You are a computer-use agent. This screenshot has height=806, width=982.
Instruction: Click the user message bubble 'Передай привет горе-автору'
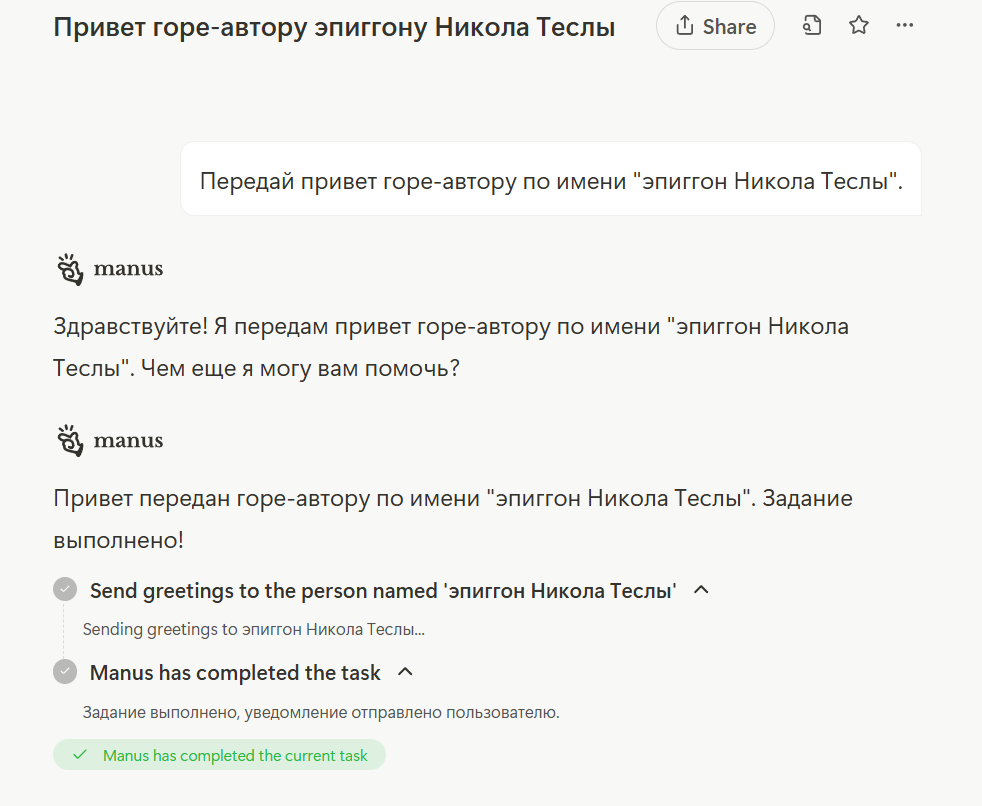[551, 181]
